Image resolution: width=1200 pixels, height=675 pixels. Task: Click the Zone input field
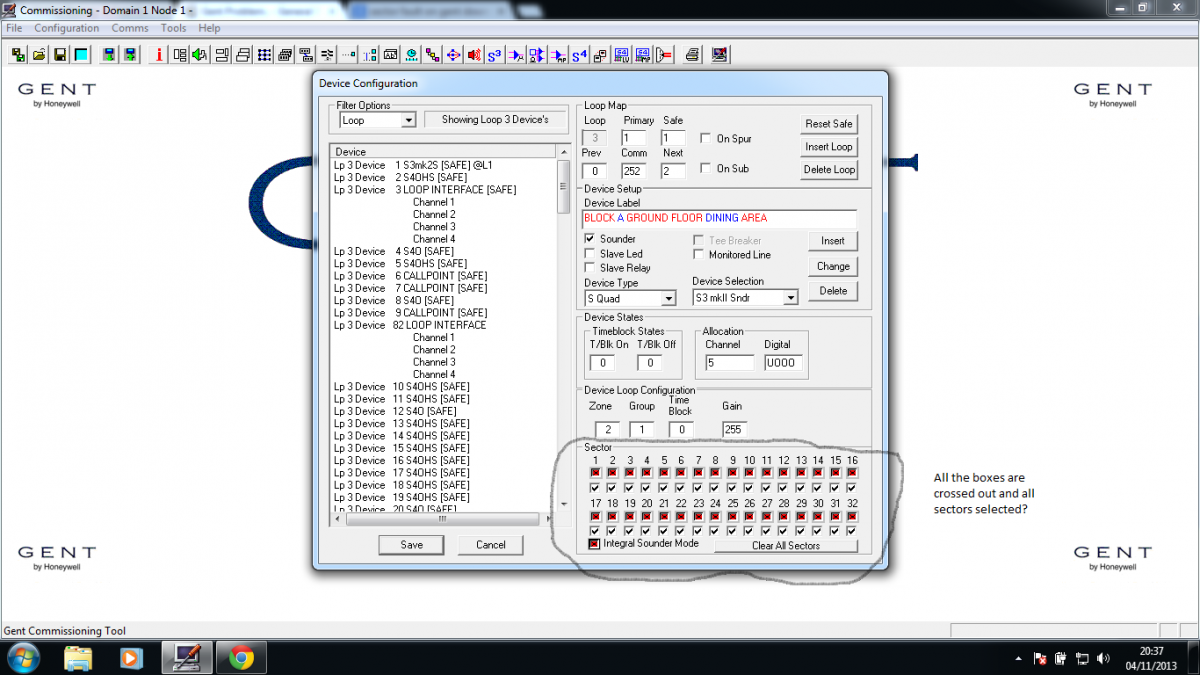coord(607,429)
